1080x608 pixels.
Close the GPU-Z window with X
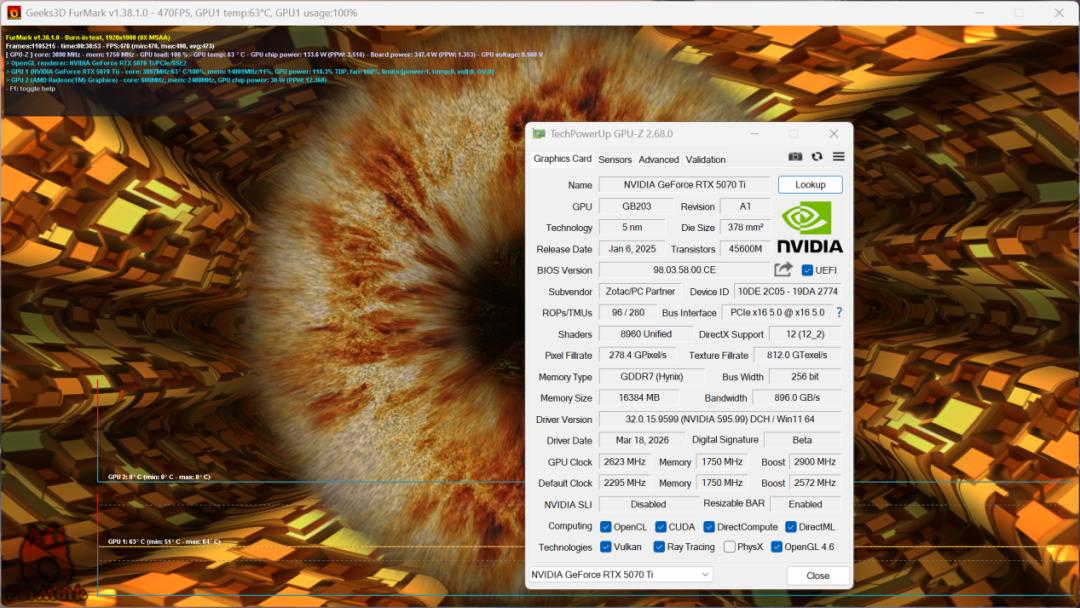833,134
